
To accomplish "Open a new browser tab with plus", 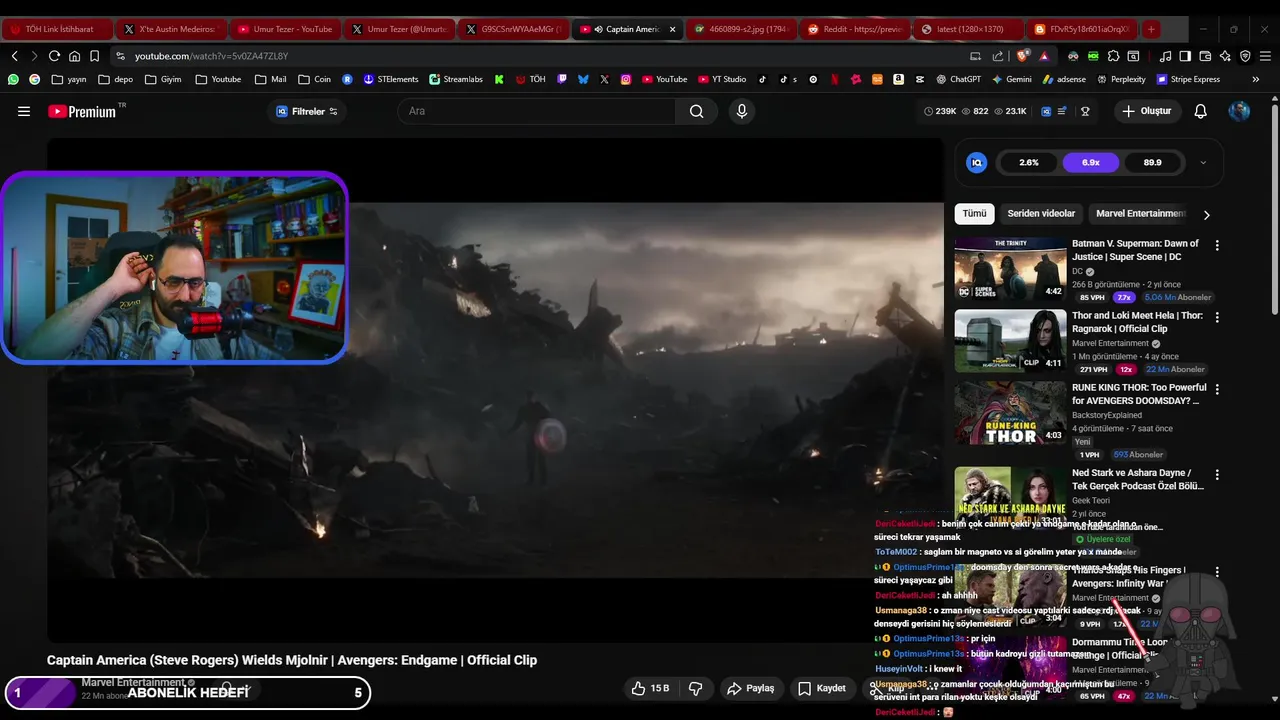I will coord(1151,29).
